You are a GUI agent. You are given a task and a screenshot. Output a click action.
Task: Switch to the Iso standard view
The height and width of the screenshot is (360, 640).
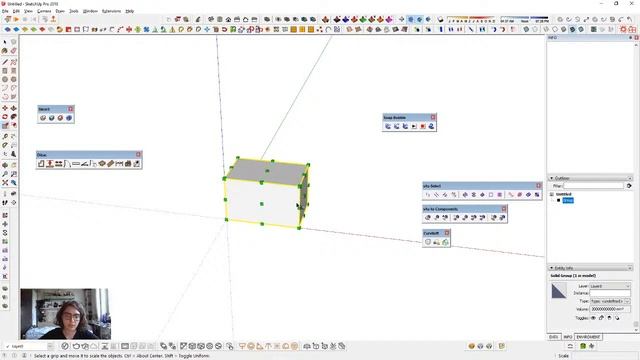pos(211,19)
